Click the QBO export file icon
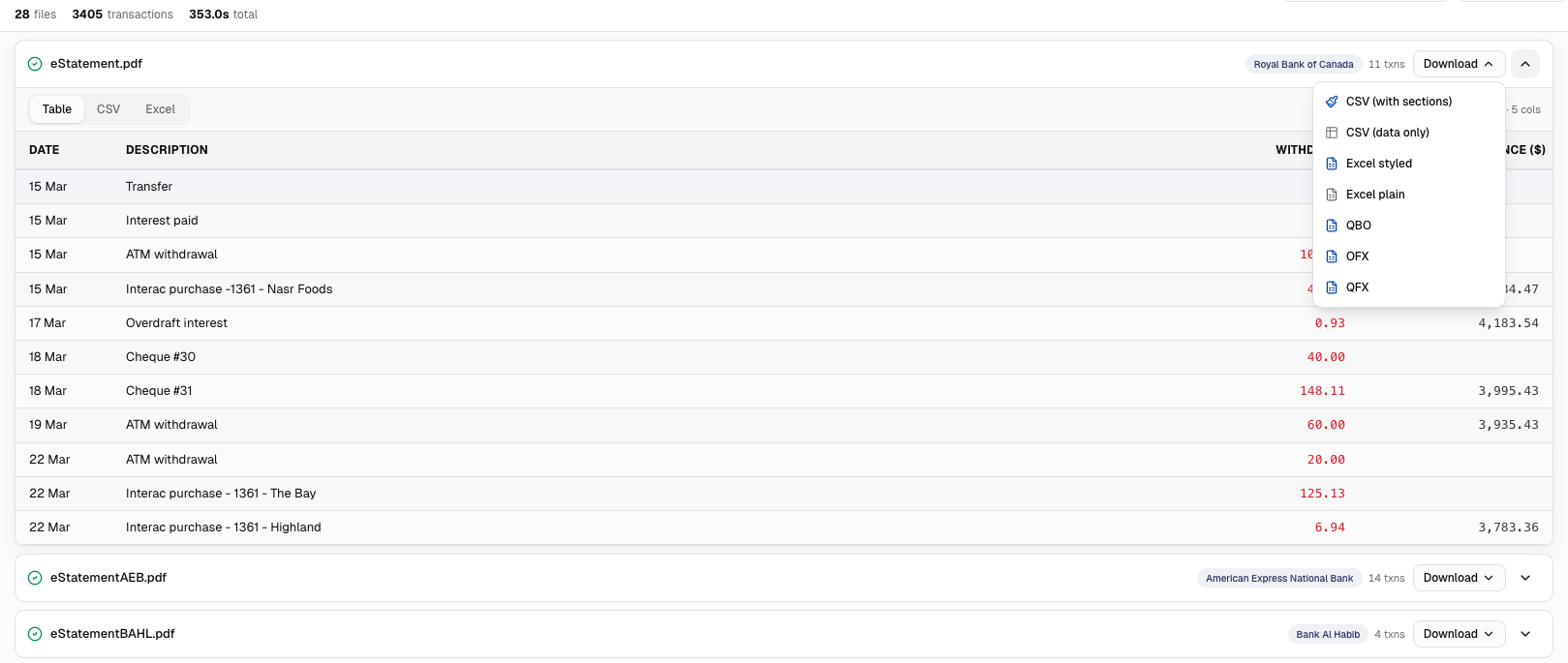 coord(1332,225)
